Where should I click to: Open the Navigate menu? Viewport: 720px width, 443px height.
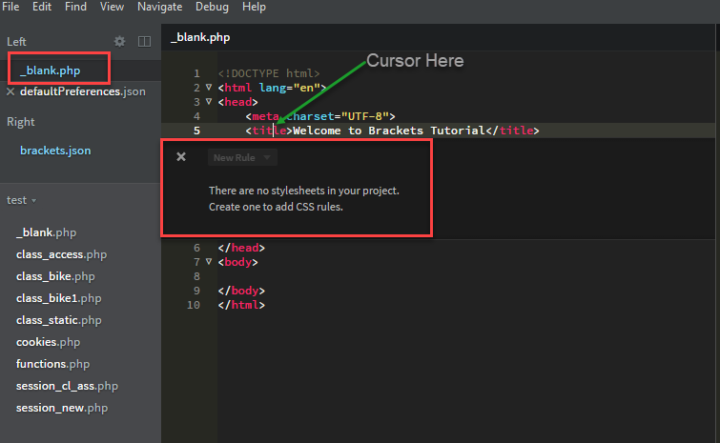[x=159, y=7]
